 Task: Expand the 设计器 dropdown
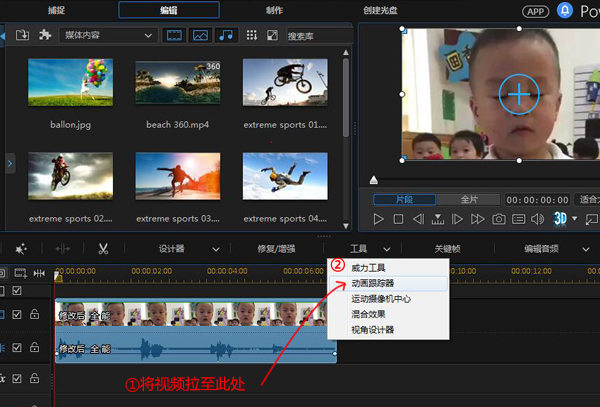[216, 249]
